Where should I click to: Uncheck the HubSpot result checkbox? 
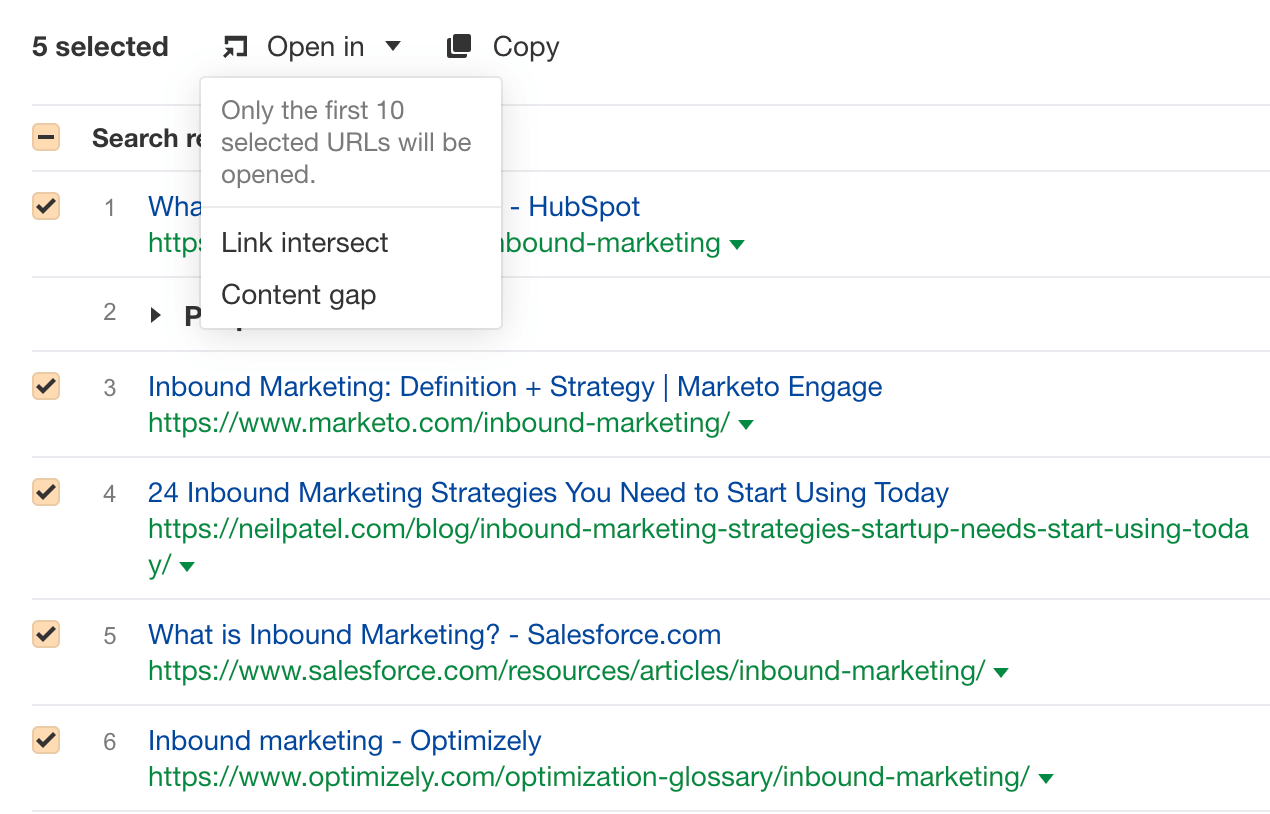click(45, 206)
